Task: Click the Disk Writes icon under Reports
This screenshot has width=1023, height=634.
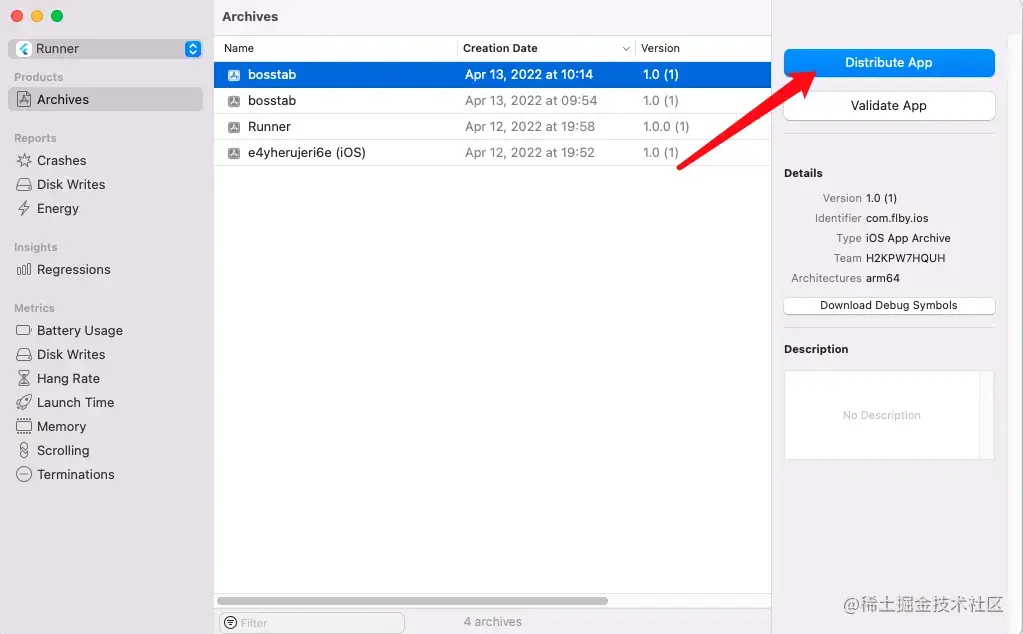Action: 23,185
